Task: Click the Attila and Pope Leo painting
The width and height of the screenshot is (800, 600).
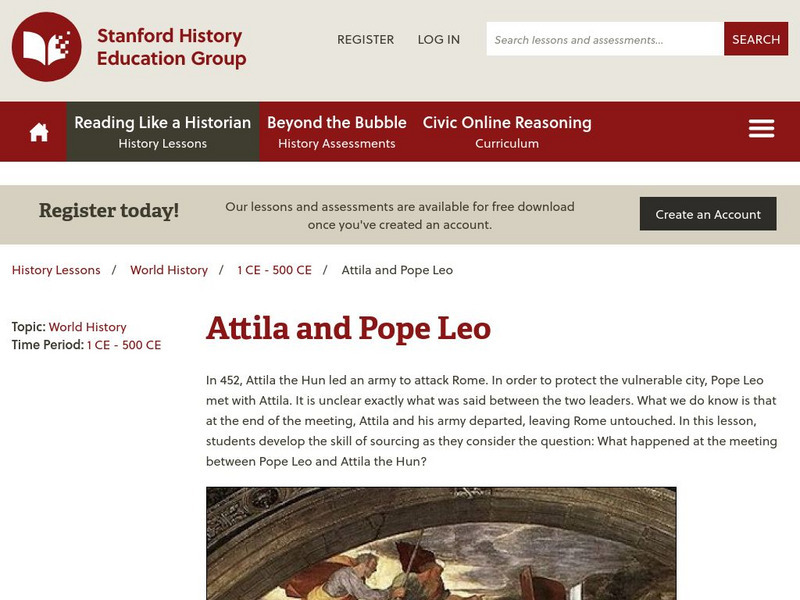Action: pyautogui.click(x=441, y=543)
